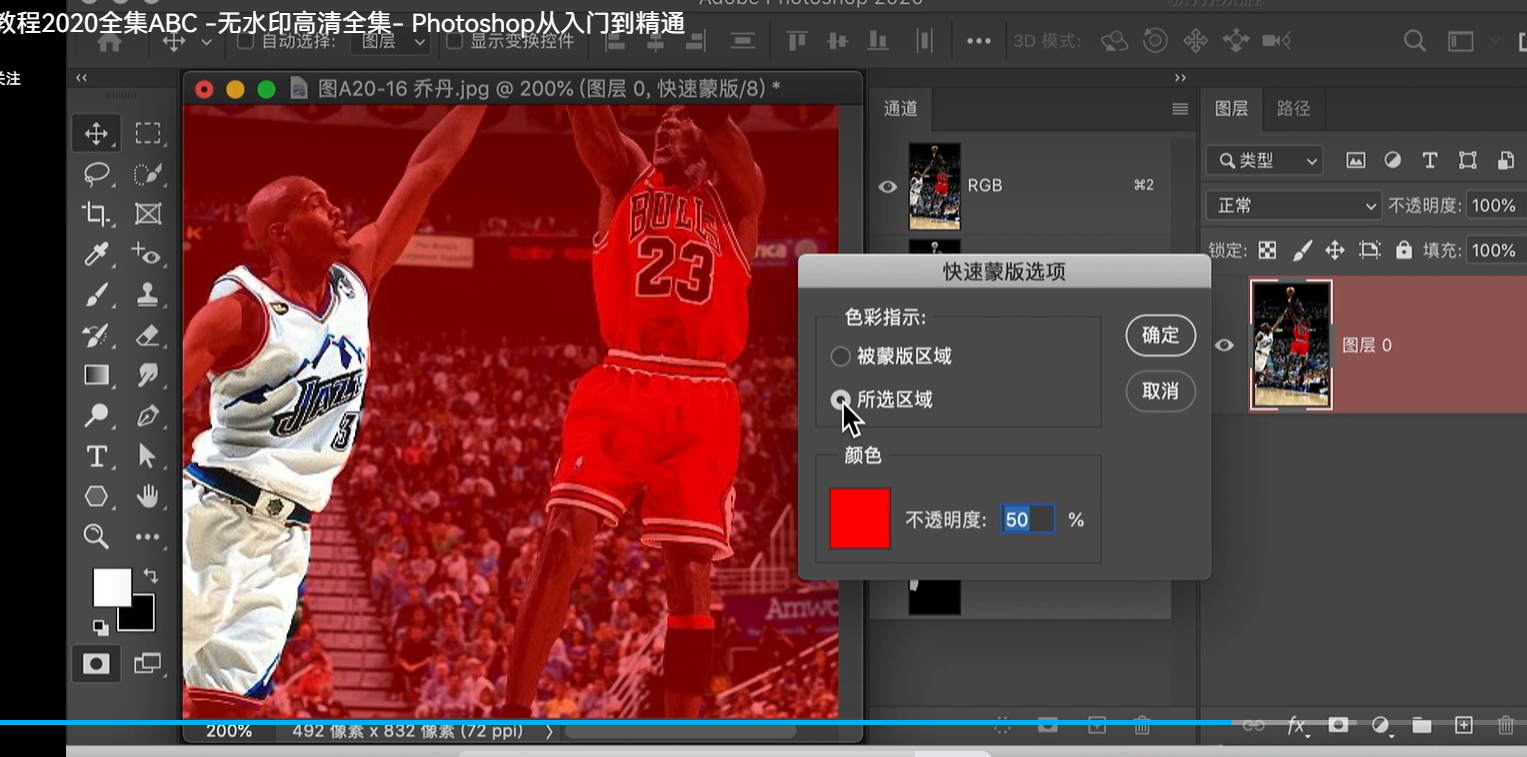Select the Eyedropper tool
This screenshot has width=1527, height=757.
(x=96, y=254)
